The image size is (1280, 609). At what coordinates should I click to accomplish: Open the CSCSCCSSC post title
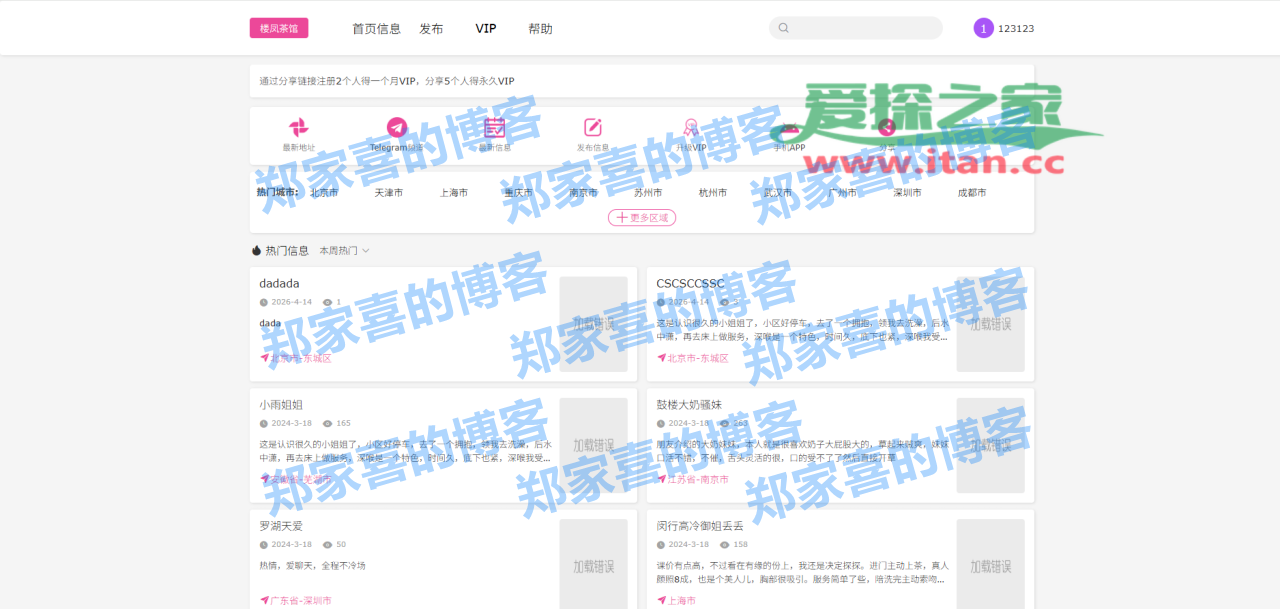pos(690,284)
